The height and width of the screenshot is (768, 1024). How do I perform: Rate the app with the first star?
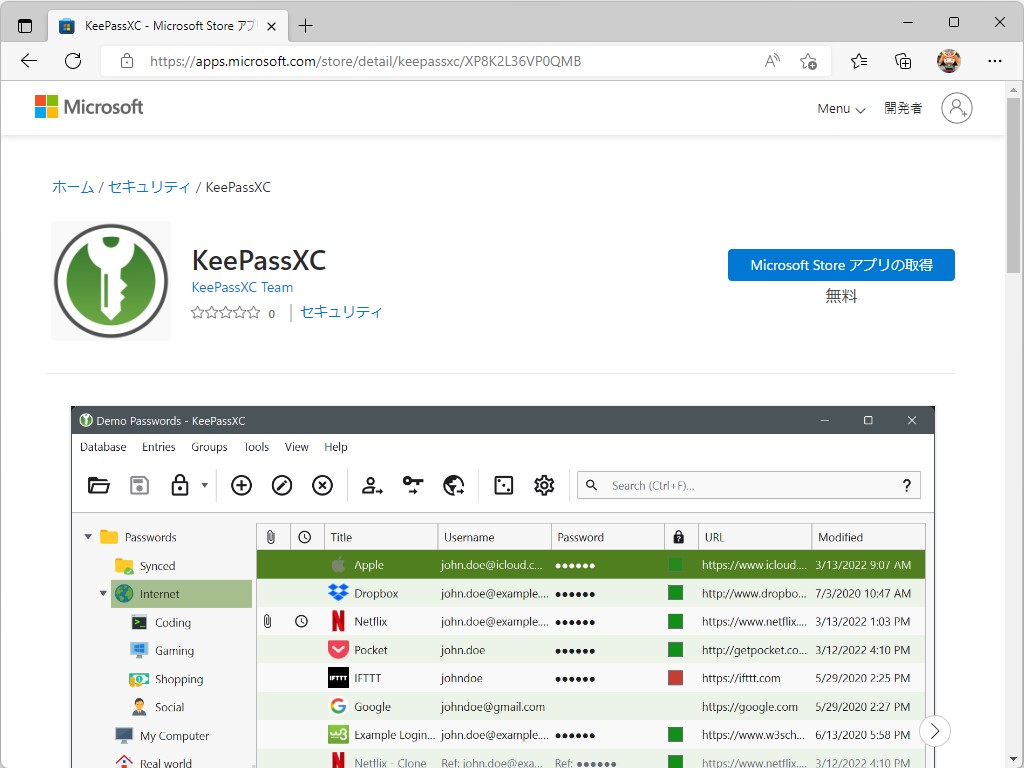point(197,312)
